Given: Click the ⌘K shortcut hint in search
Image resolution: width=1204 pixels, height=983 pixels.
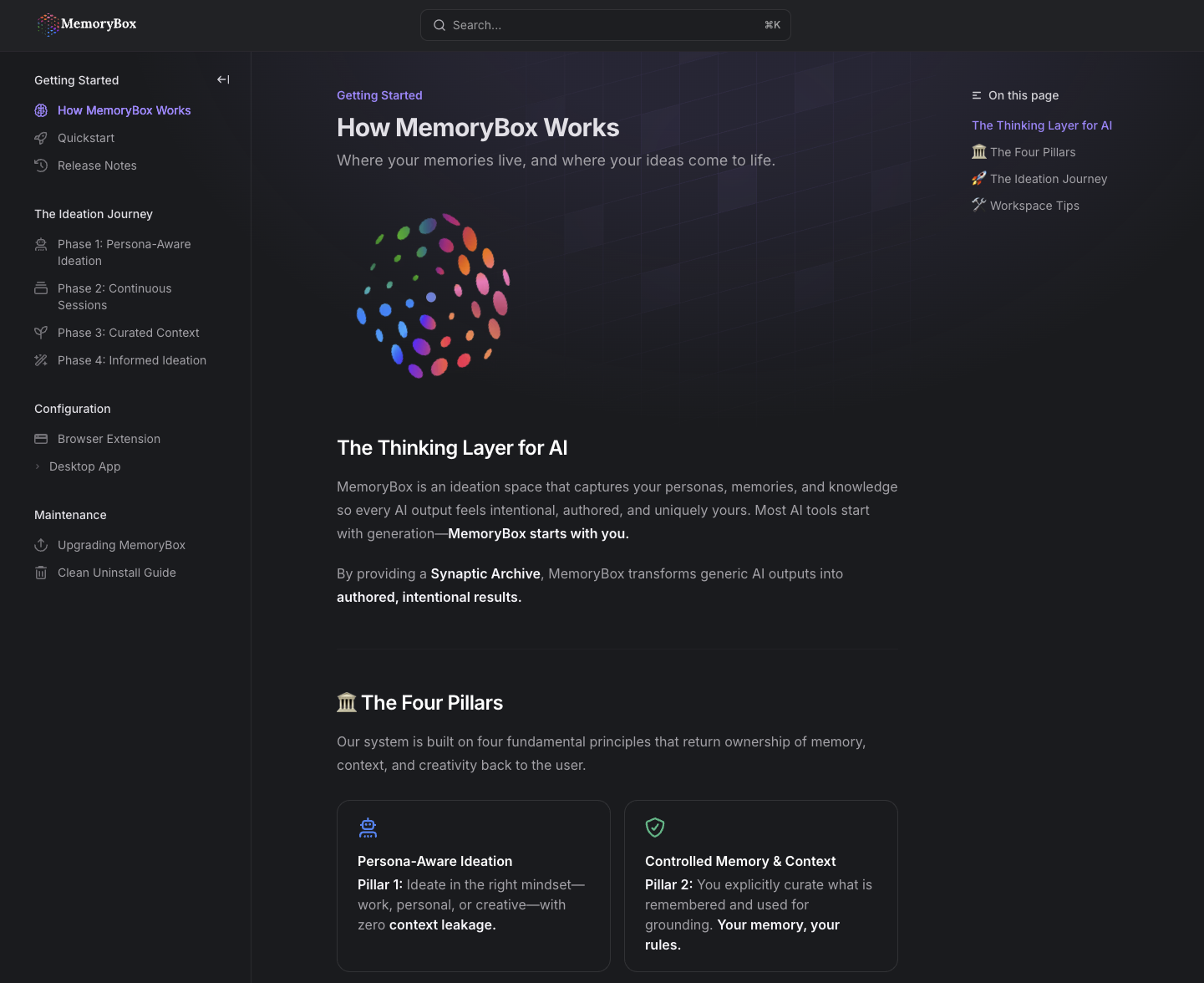Looking at the screenshot, I should point(772,25).
